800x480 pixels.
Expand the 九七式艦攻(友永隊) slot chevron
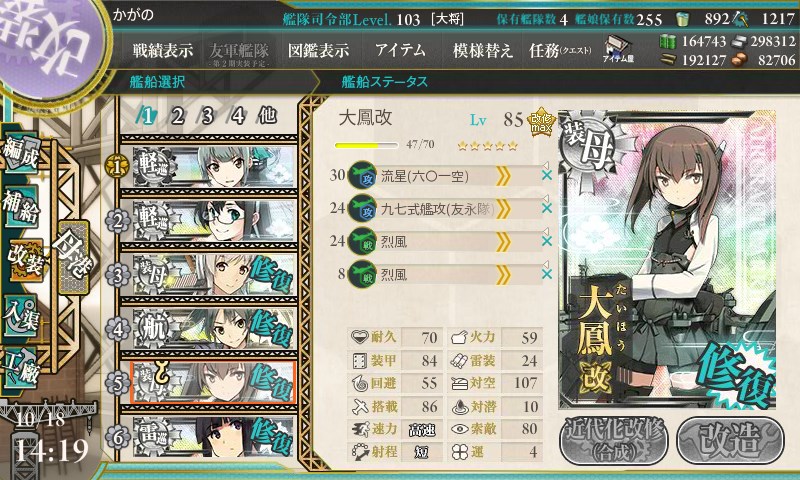tap(503, 209)
